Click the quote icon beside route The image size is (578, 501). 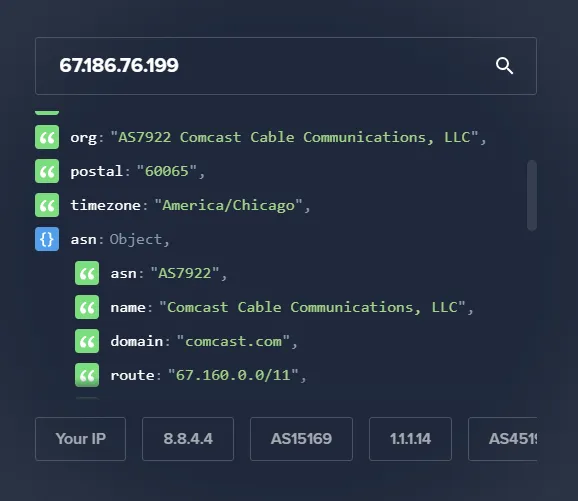pyautogui.click(x=87, y=375)
